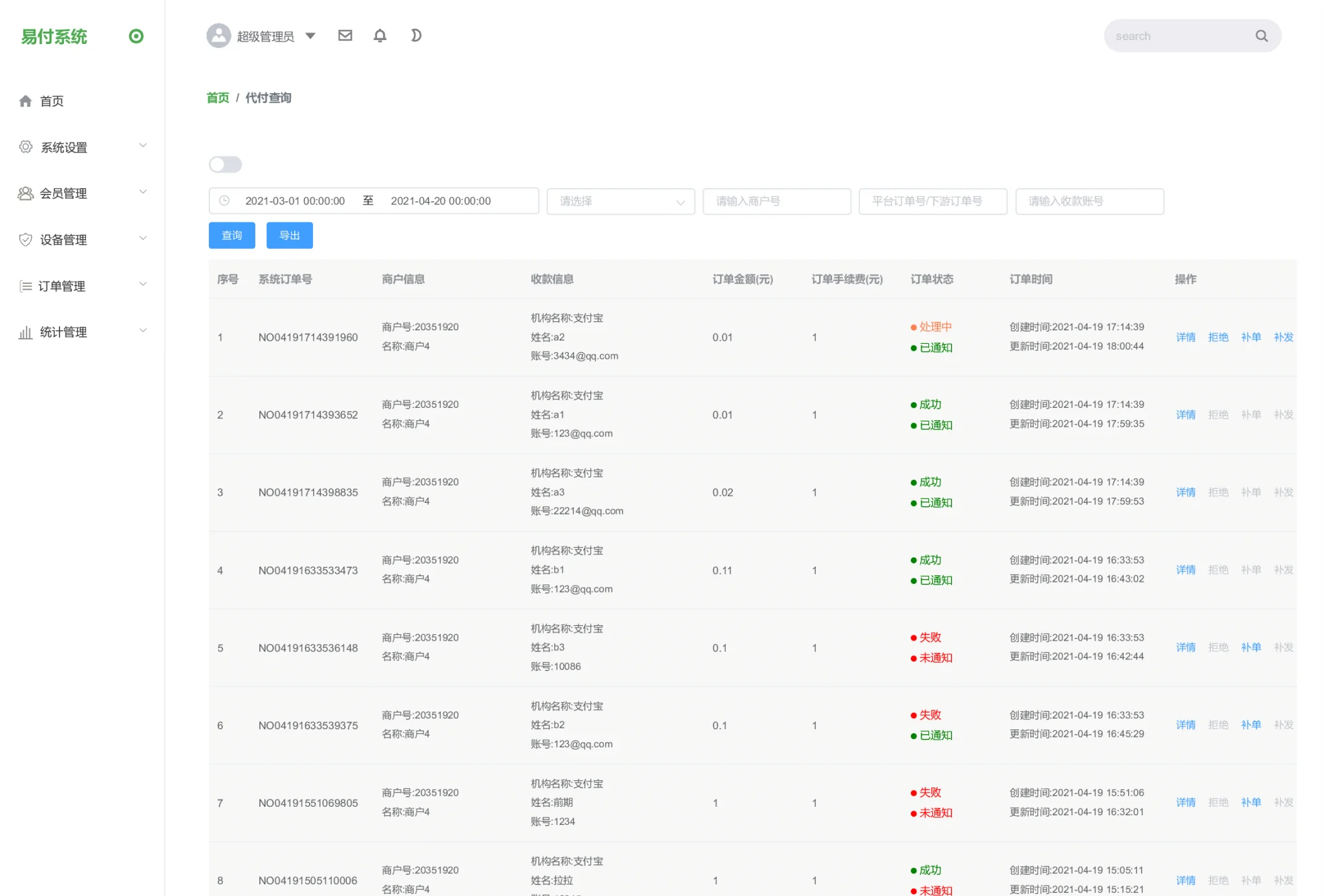Open the mail envelope icon

click(345, 36)
